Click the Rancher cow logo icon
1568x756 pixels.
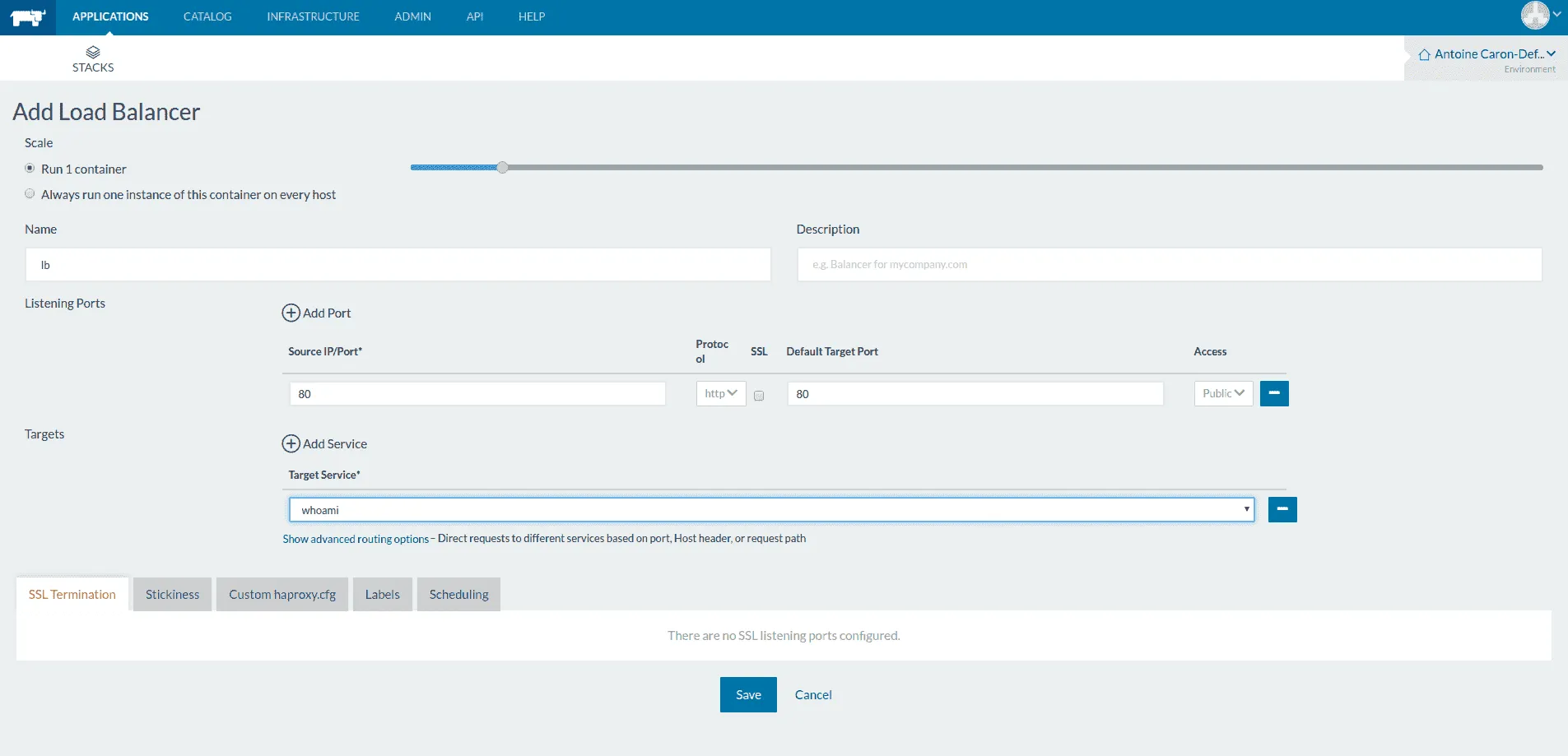27,17
